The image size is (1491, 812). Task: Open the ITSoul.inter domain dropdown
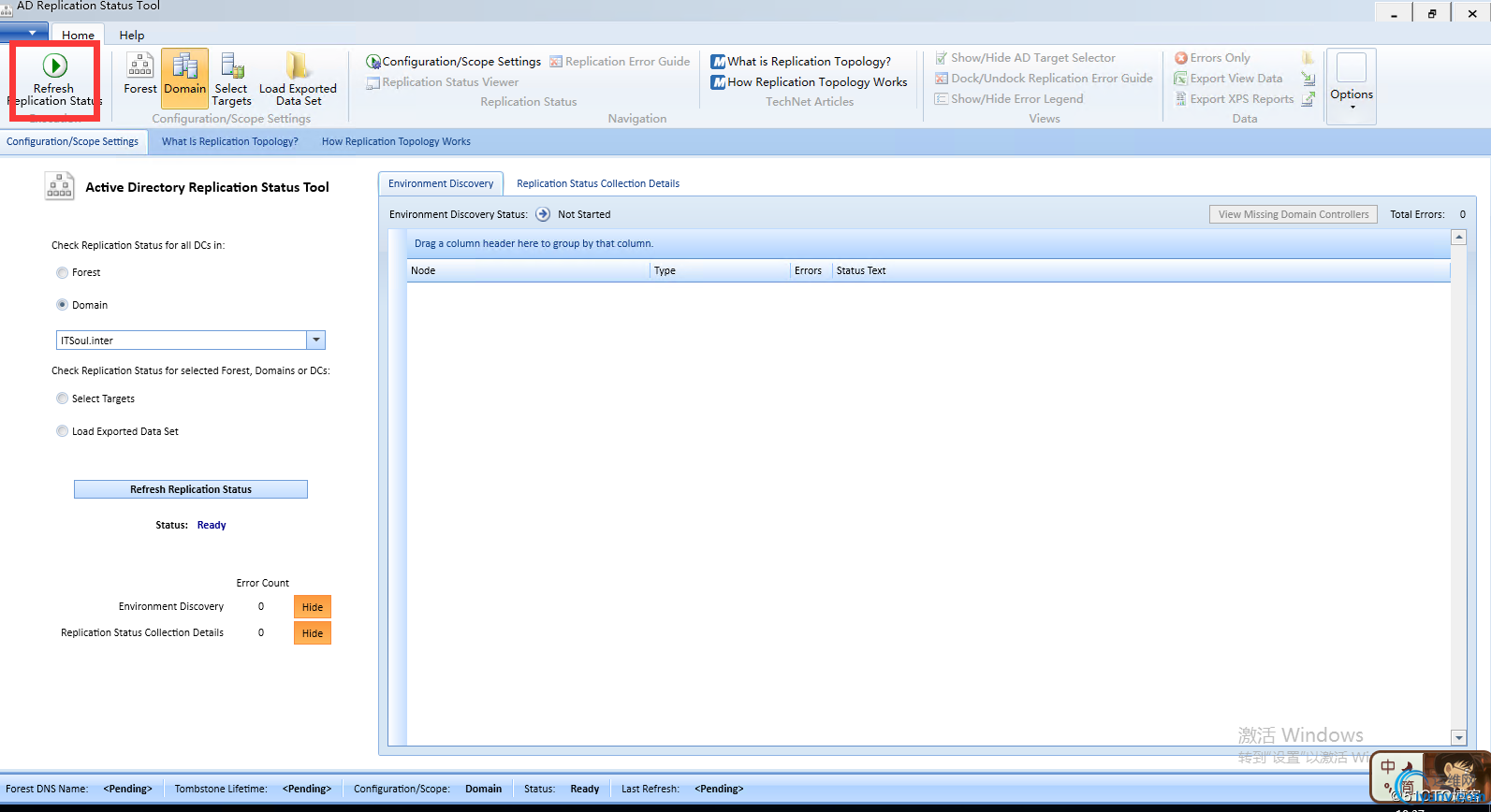[316, 341]
